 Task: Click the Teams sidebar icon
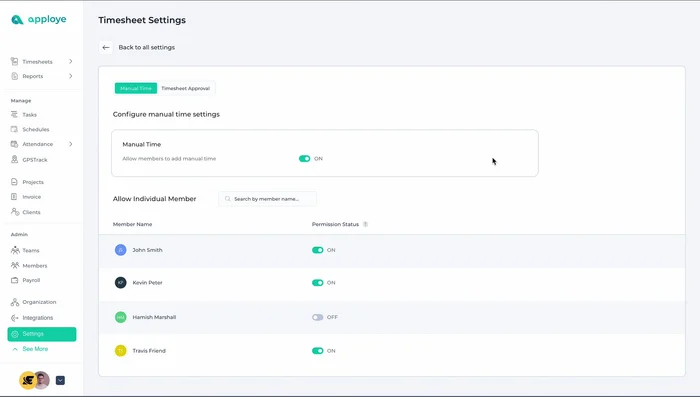tap(15, 250)
